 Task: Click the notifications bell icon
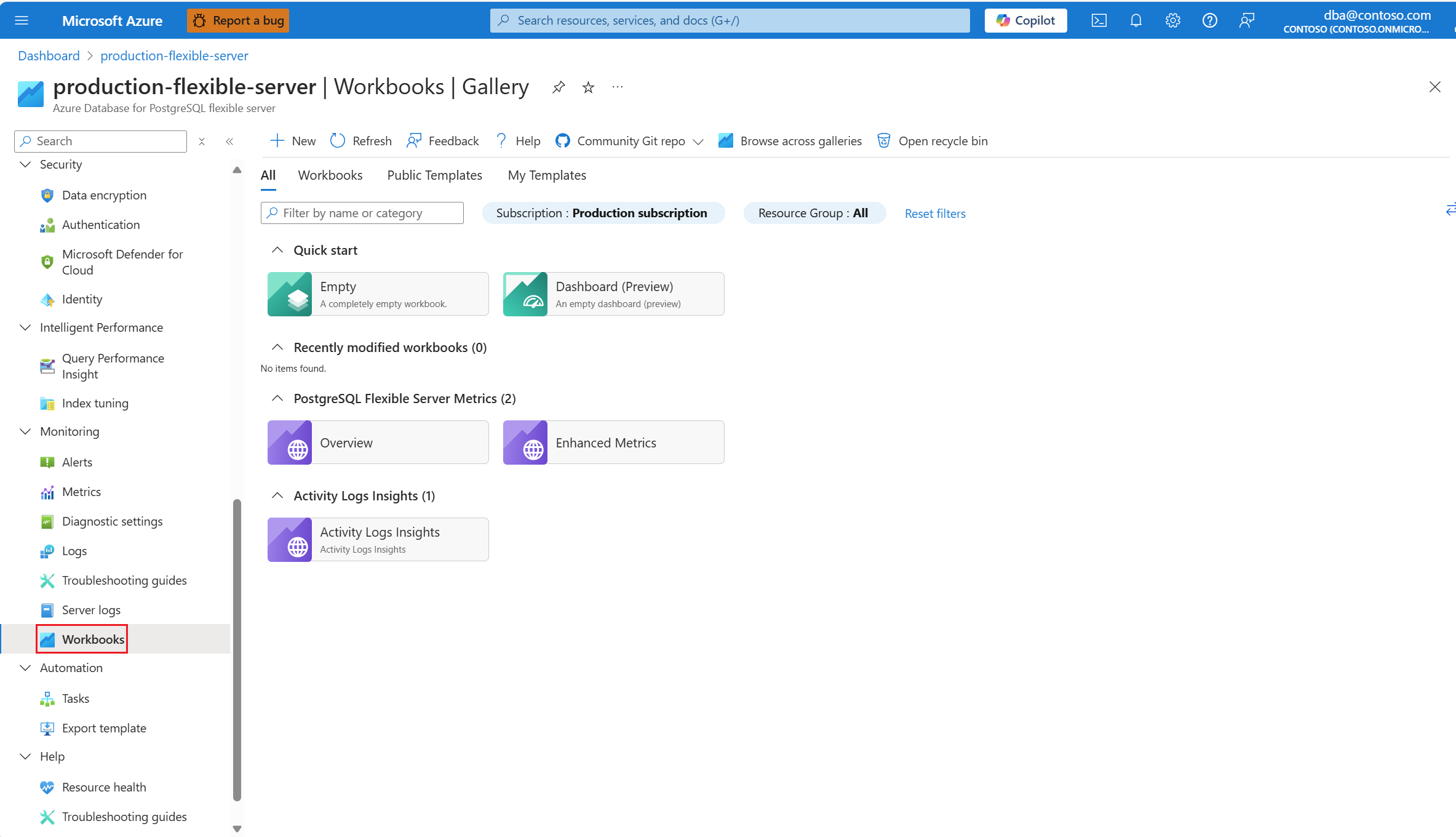coord(1136,20)
